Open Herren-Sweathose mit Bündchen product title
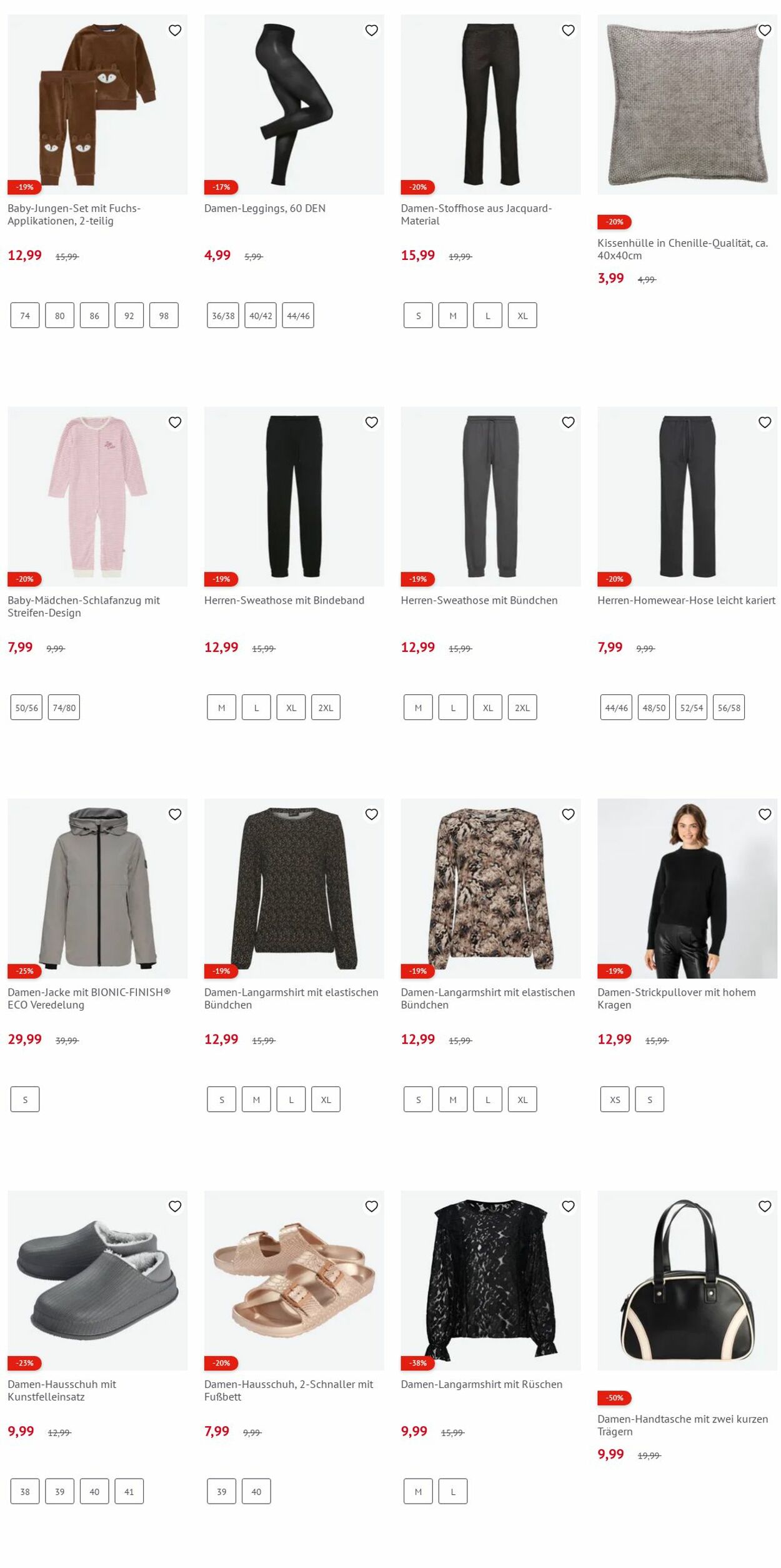This screenshot has width=781, height=1568. tap(479, 600)
